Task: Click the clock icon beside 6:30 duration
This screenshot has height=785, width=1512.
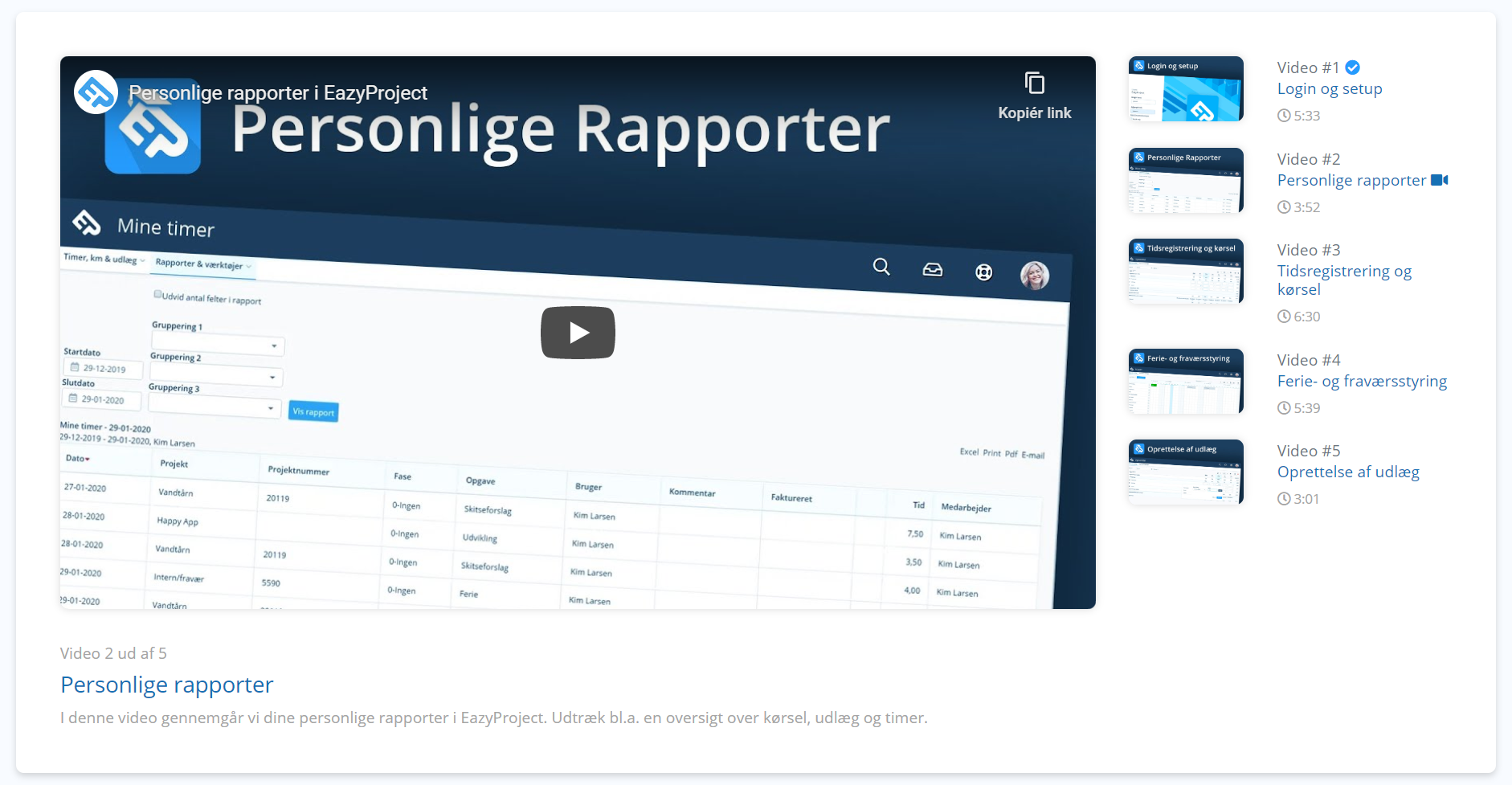Action: click(1284, 317)
